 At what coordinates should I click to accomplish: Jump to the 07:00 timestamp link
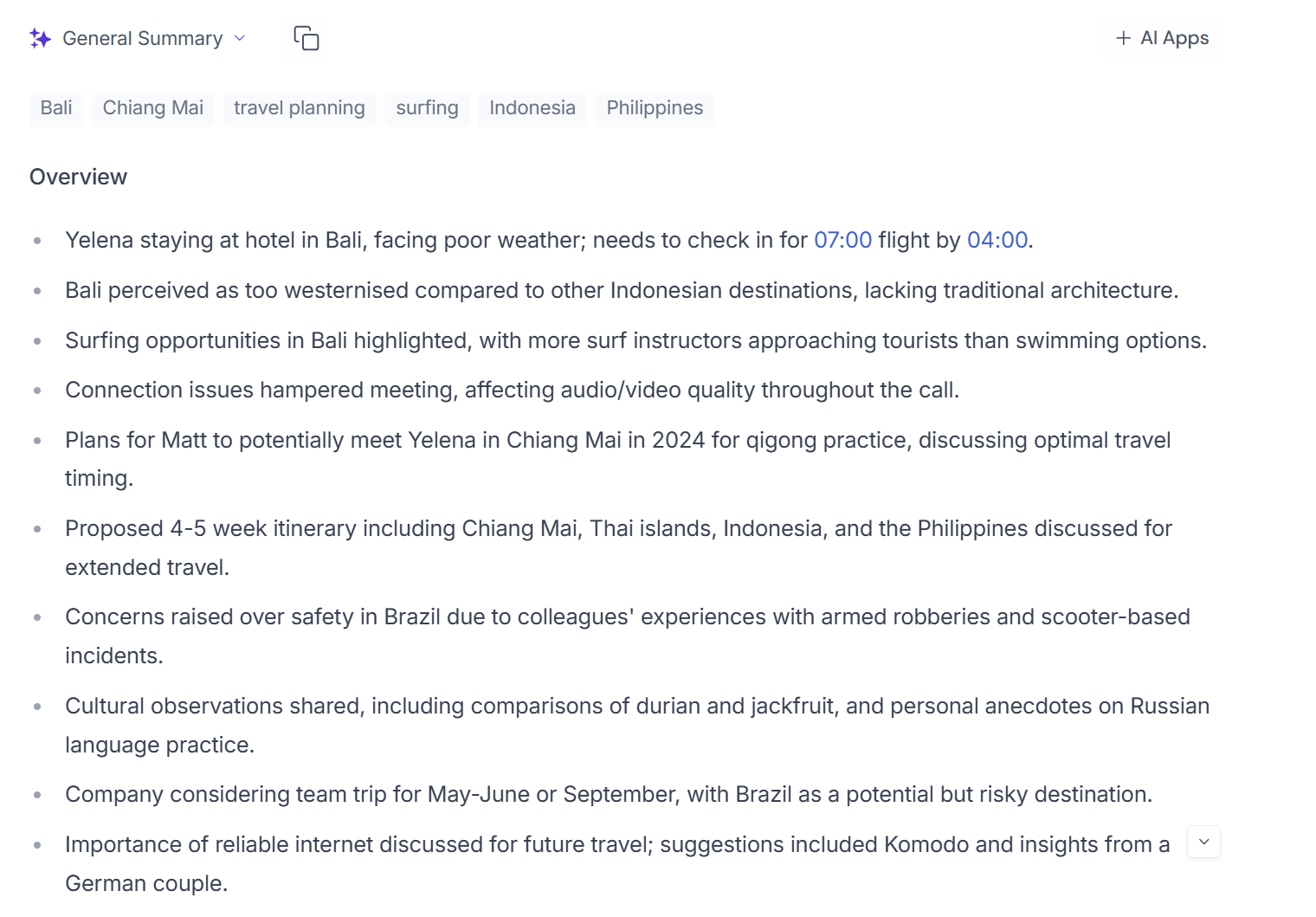pyautogui.click(x=843, y=240)
